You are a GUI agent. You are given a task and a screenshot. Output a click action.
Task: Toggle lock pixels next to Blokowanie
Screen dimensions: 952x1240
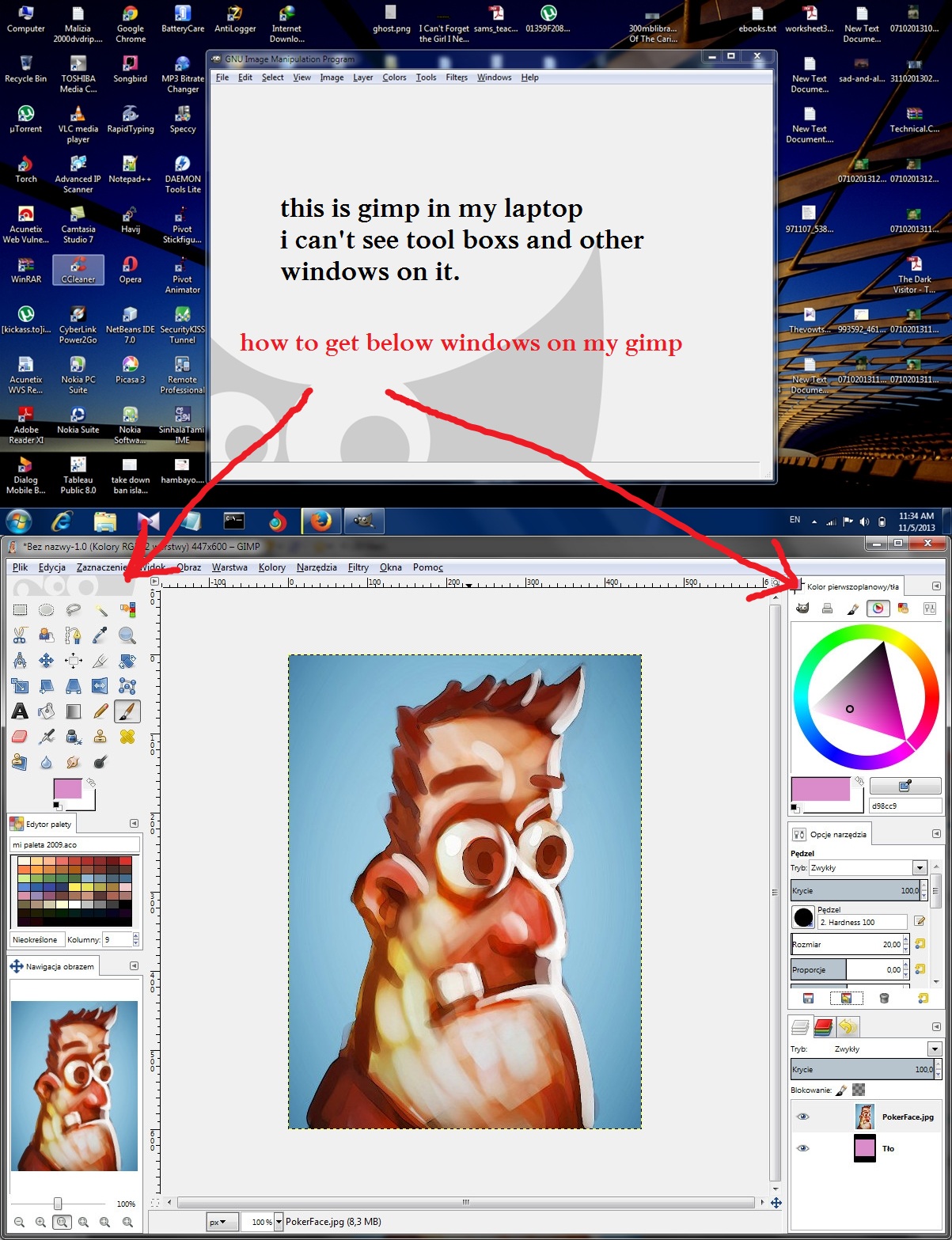click(x=841, y=1090)
